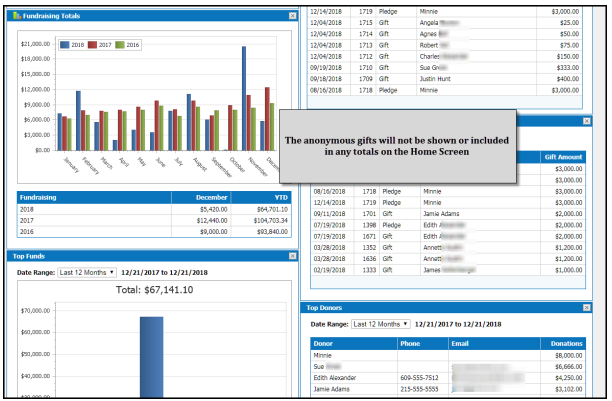Click phone number 609-555-7512
The width and height of the screenshot is (612, 401).
[x=419, y=378]
